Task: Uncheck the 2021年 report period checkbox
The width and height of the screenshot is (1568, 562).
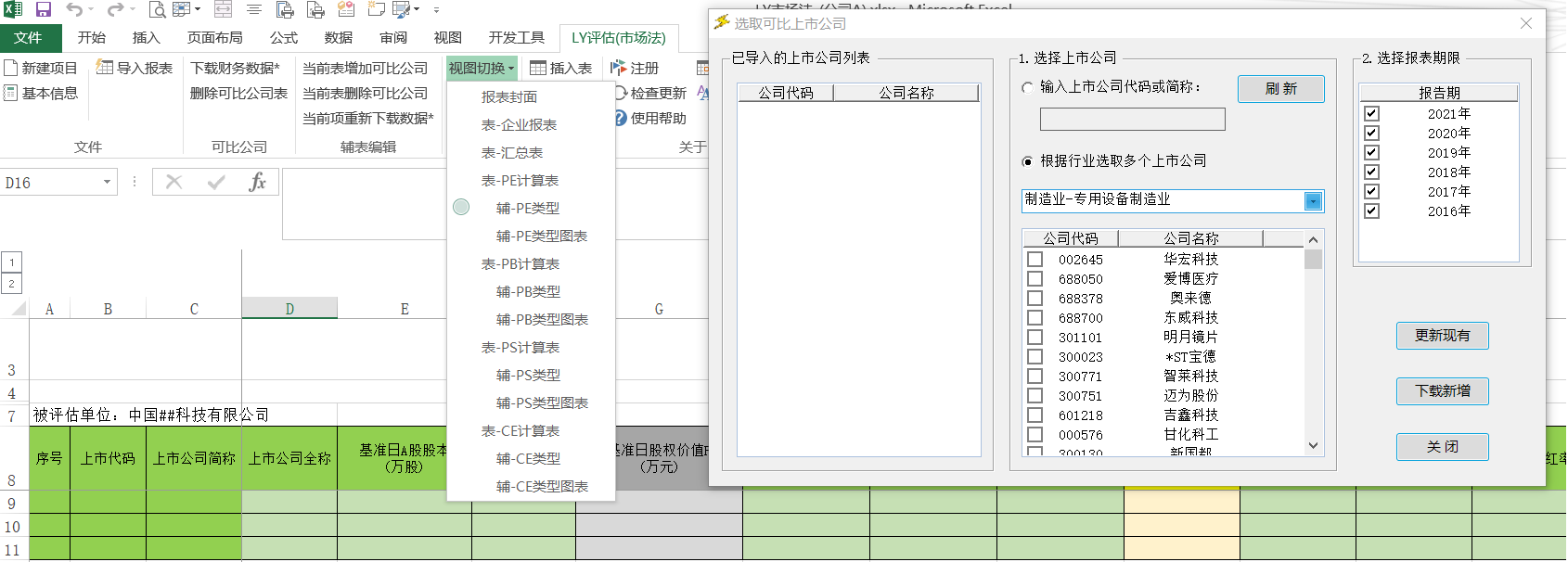Action: coord(1371,113)
